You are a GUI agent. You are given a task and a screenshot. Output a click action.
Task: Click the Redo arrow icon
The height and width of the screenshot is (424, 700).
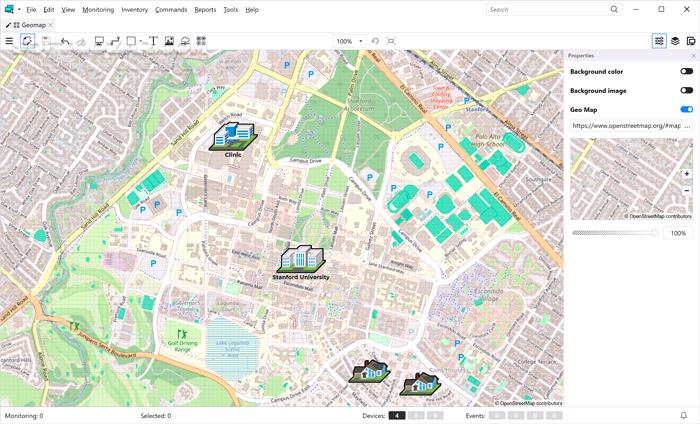point(81,41)
